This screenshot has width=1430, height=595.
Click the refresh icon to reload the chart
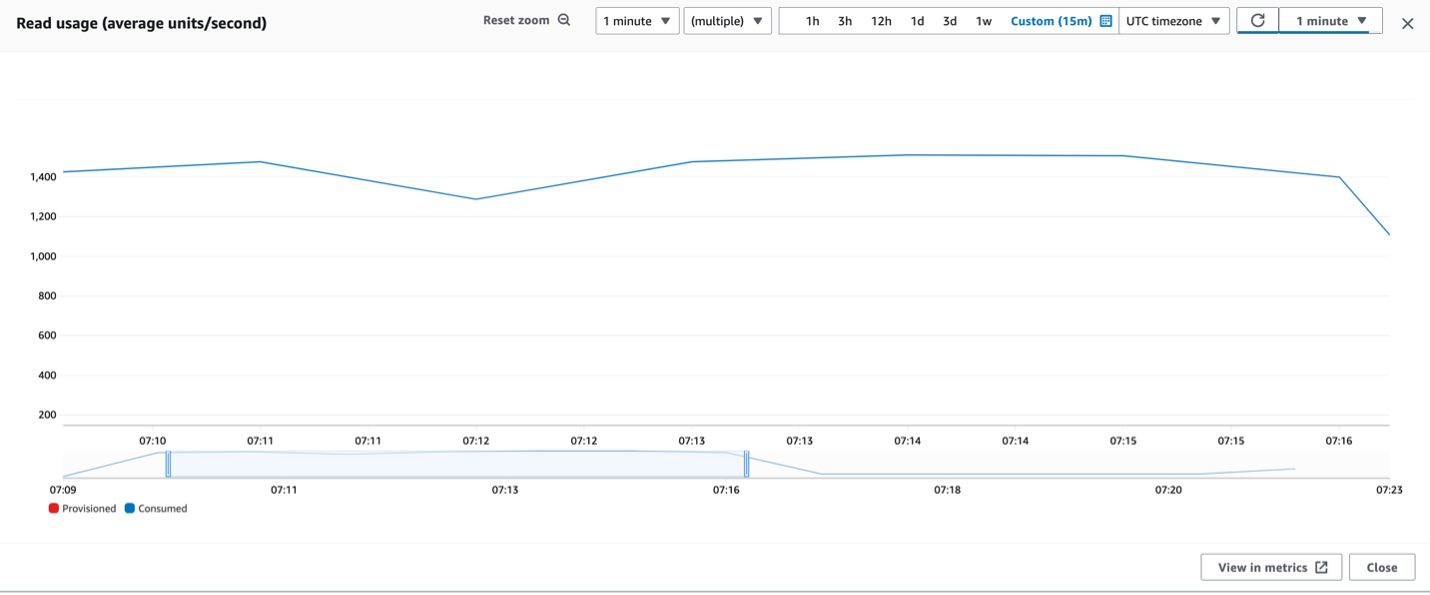point(1257,19)
